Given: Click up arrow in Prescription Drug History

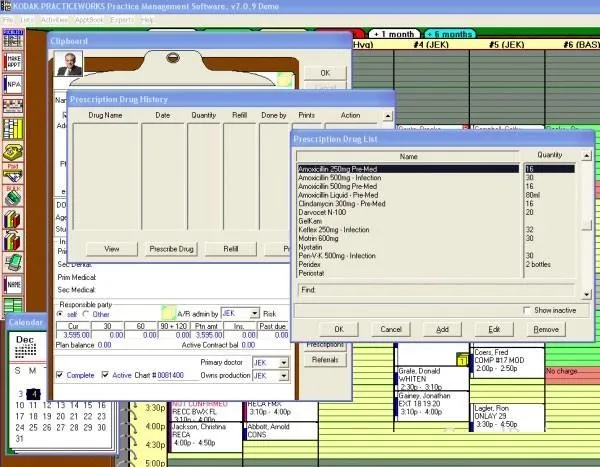Looking at the screenshot, I should pyautogui.click(x=388, y=116).
